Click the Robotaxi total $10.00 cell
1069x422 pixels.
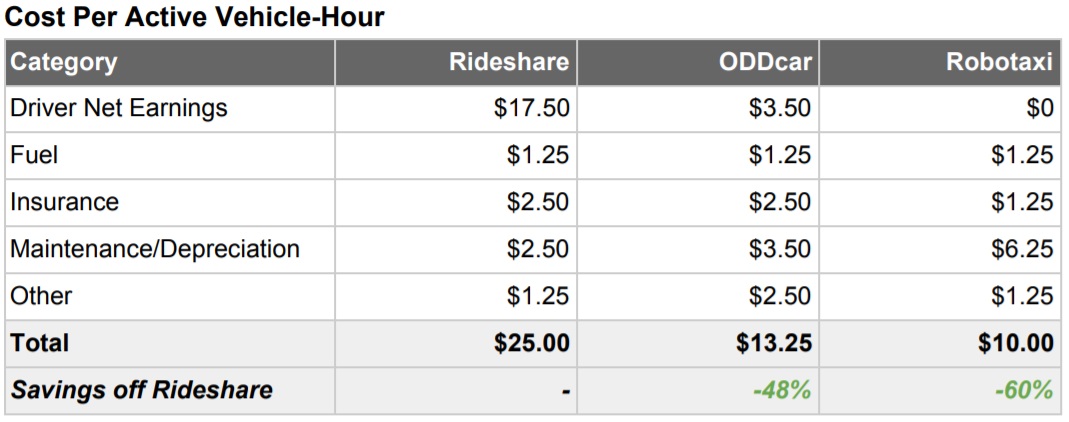pyautogui.click(x=1016, y=343)
